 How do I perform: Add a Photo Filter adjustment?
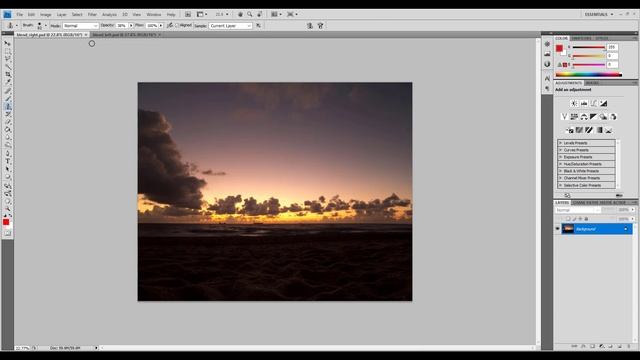[603, 117]
